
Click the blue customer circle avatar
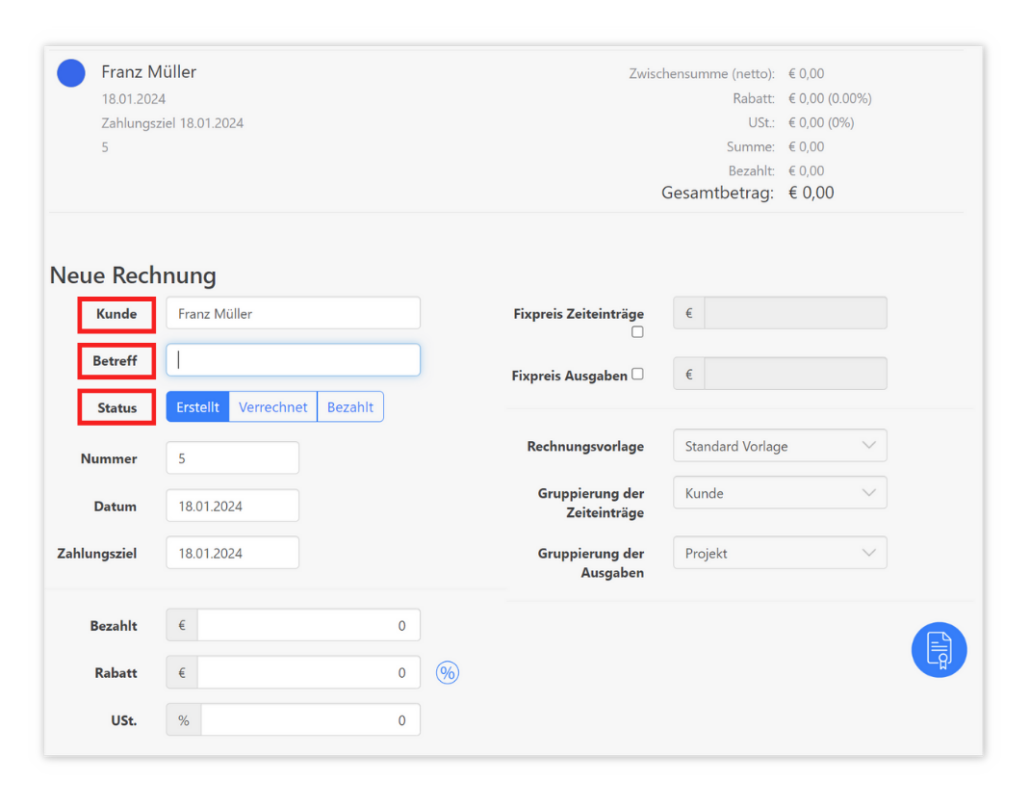[x=71, y=73]
